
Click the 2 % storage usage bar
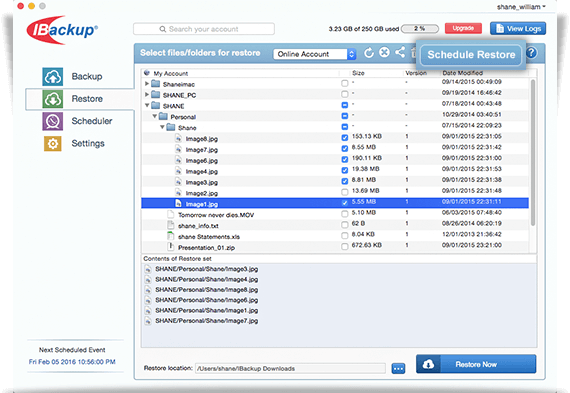pos(420,28)
